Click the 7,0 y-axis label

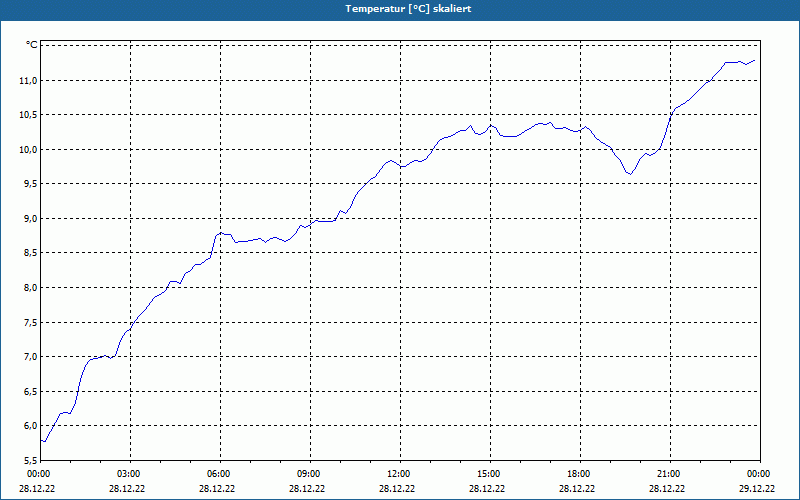pos(31,357)
